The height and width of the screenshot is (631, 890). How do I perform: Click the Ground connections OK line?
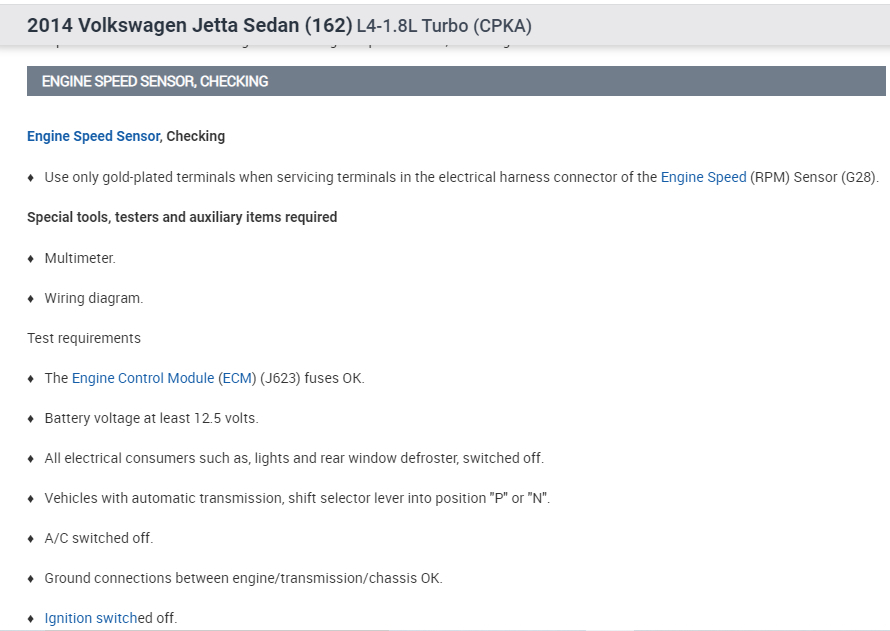click(x=243, y=578)
